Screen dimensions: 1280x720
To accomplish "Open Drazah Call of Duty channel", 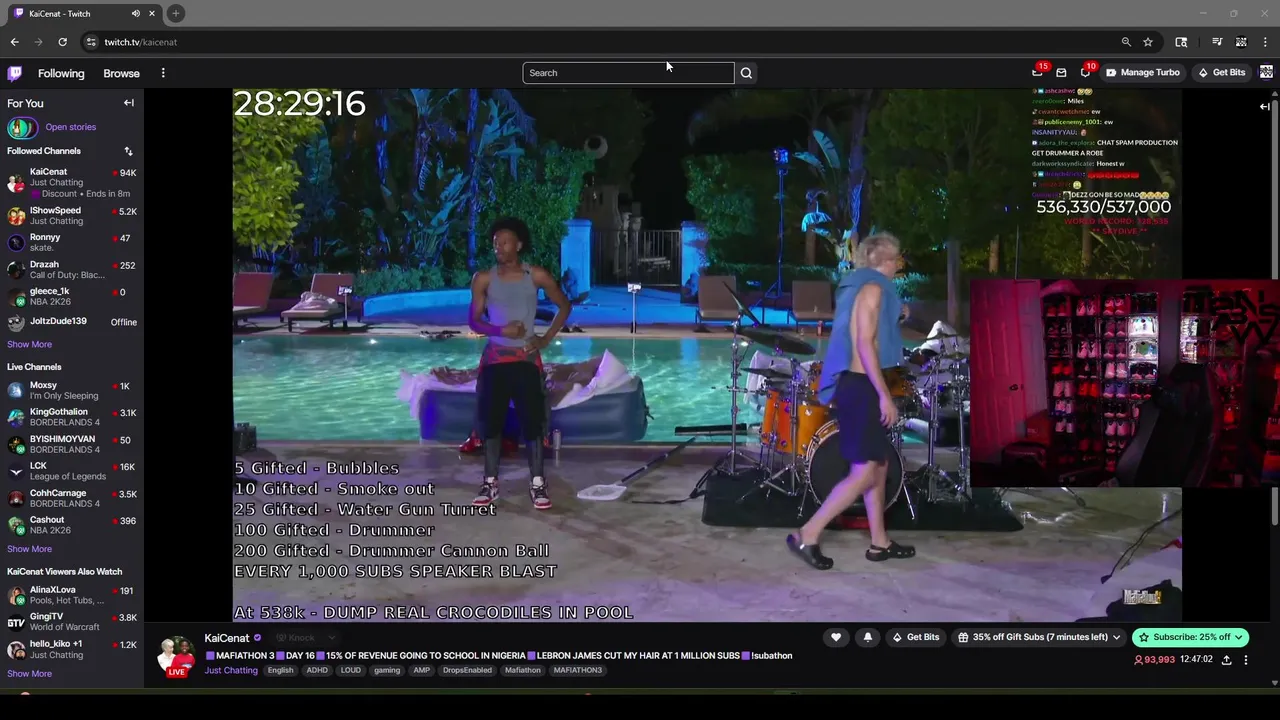I will (72, 270).
